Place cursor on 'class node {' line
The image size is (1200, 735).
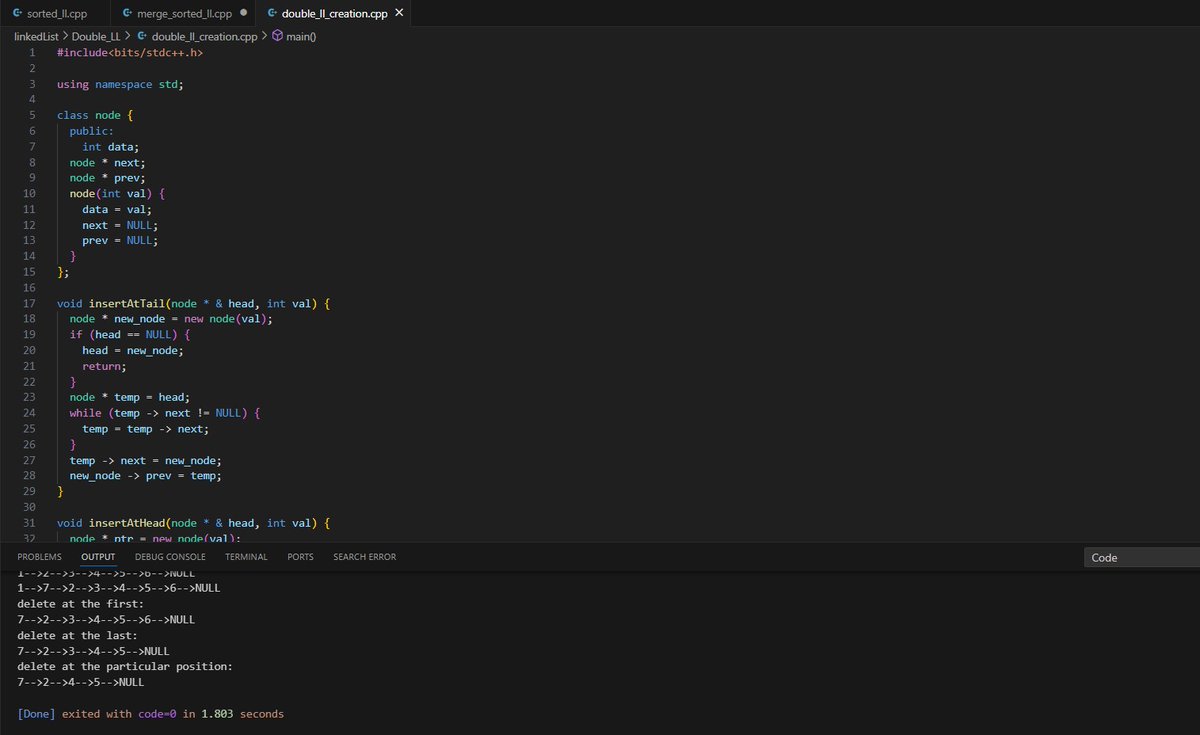point(95,115)
